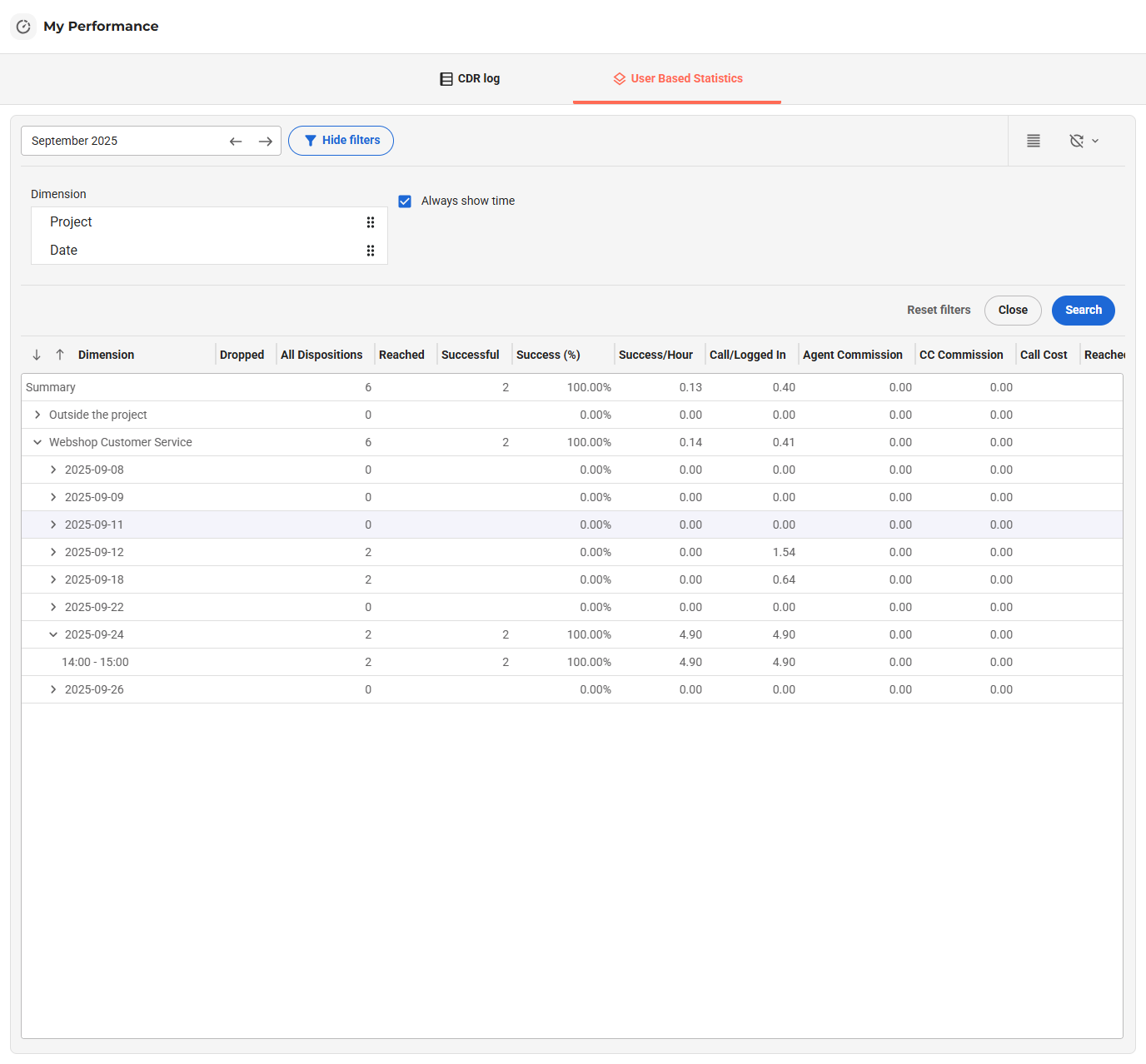Image resolution: width=1146 pixels, height=1064 pixels.
Task: Collapse the 2025-09-24 date row
Action: [x=53, y=634]
